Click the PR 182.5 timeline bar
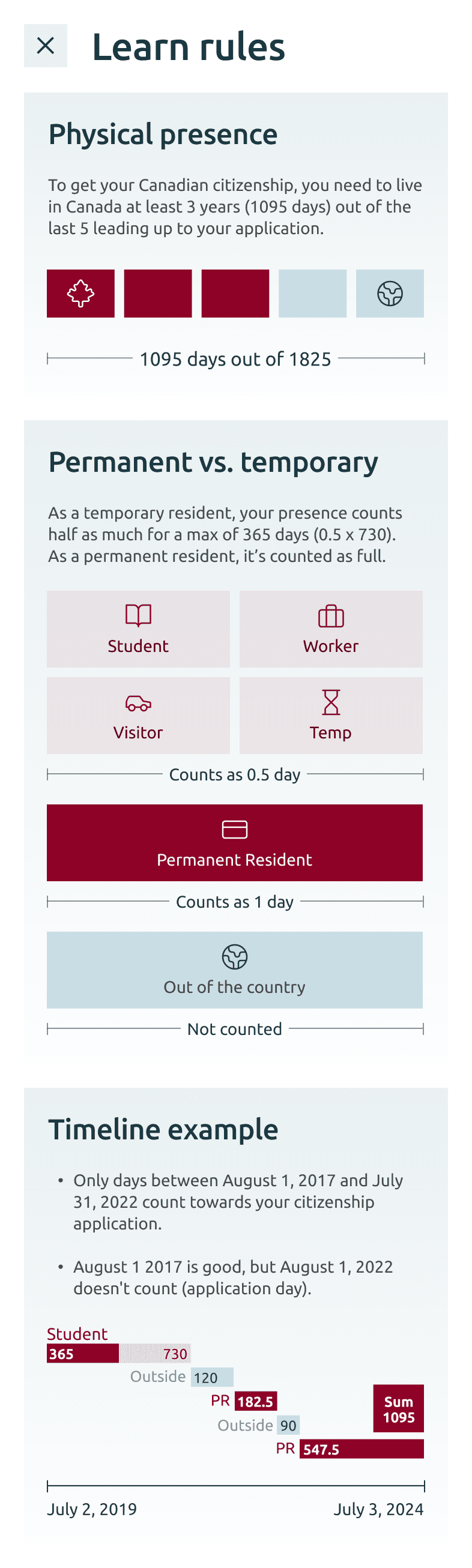The height and width of the screenshot is (1568, 472). click(256, 1401)
